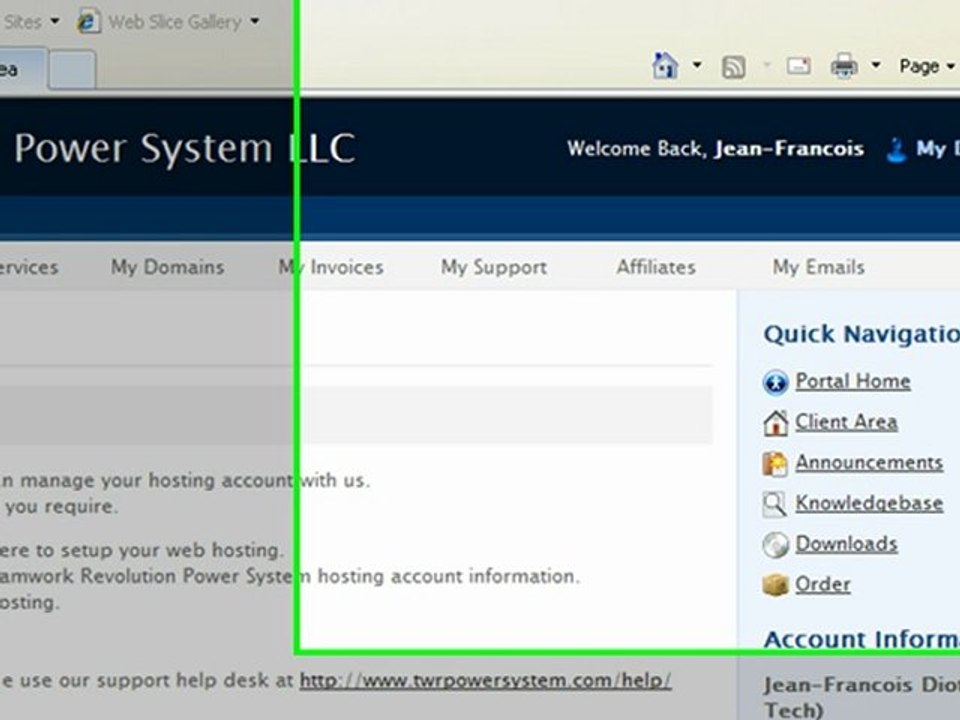Click the Quick Navigation heading
960x720 pixels.
click(x=861, y=334)
